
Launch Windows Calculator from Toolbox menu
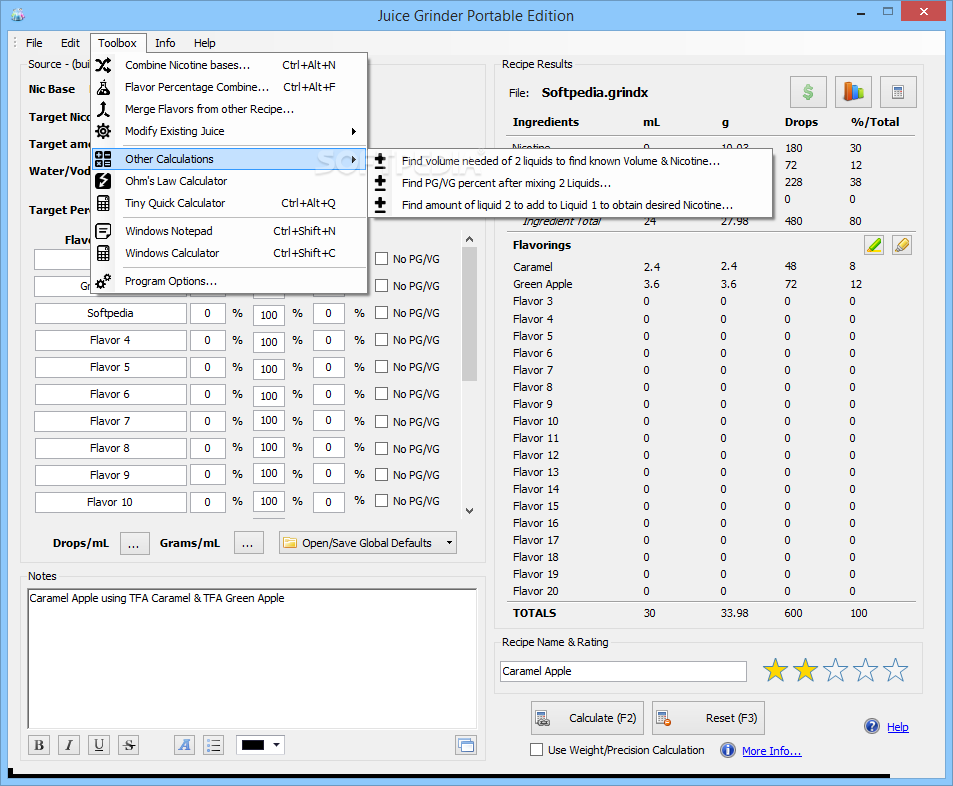[229, 253]
